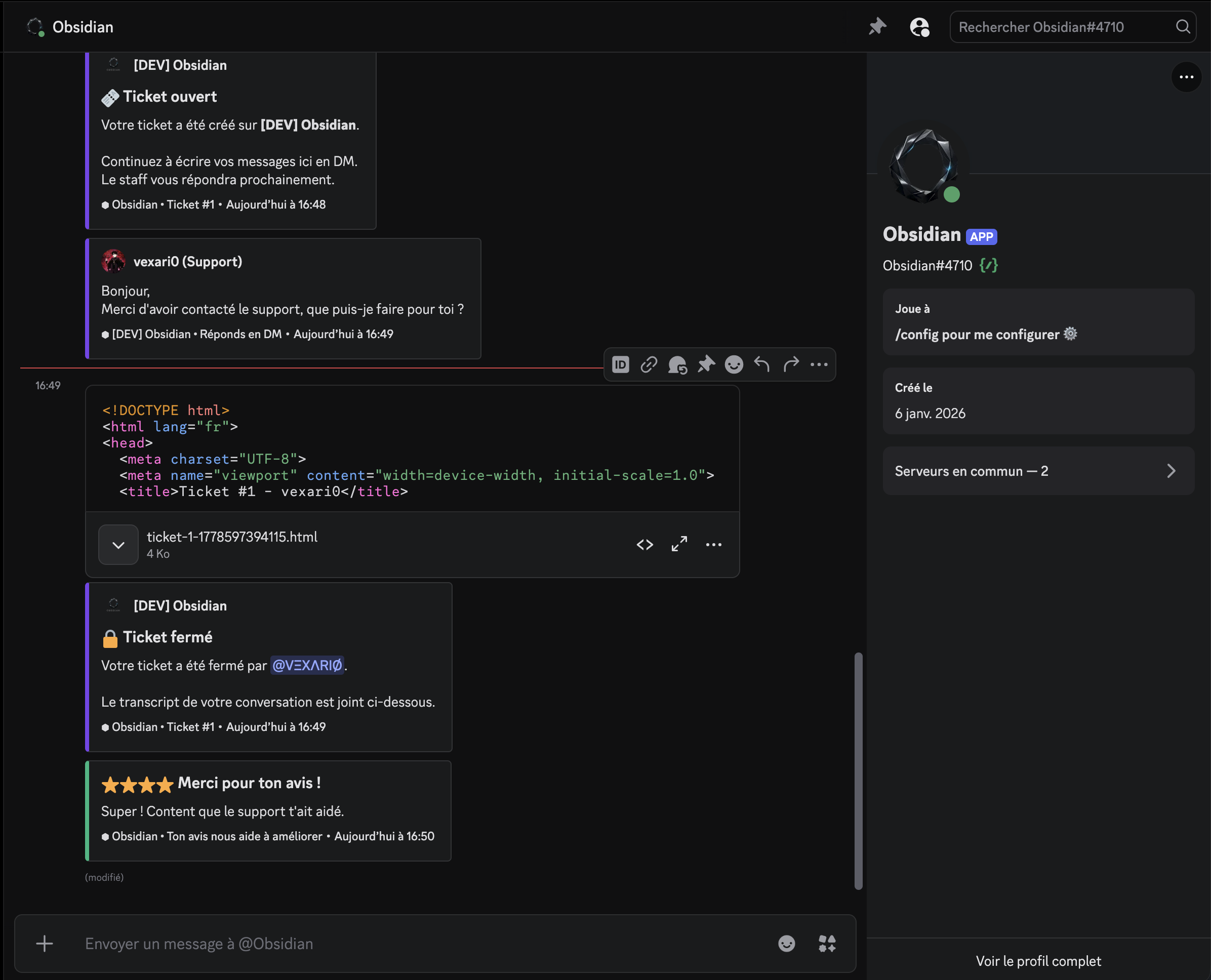Screen dimensions: 1211x980
Task: Click the vexari0 (Support) avatar
Action: 113,261
